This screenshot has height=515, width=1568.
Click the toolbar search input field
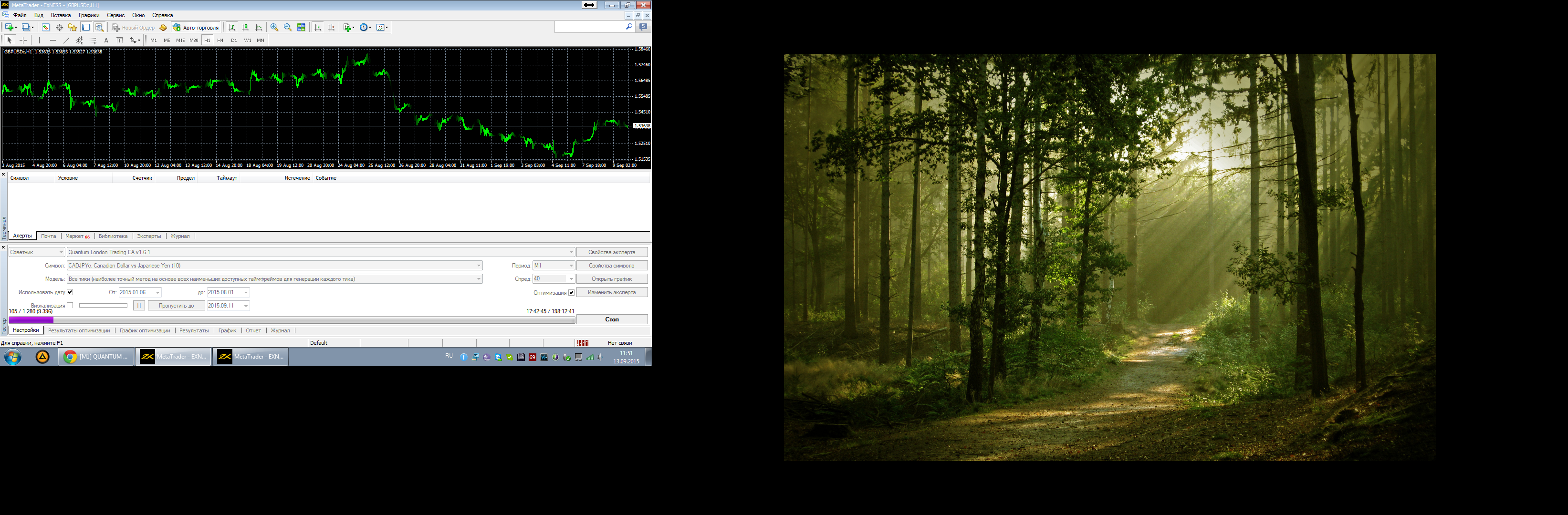click(x=590, y=27)
